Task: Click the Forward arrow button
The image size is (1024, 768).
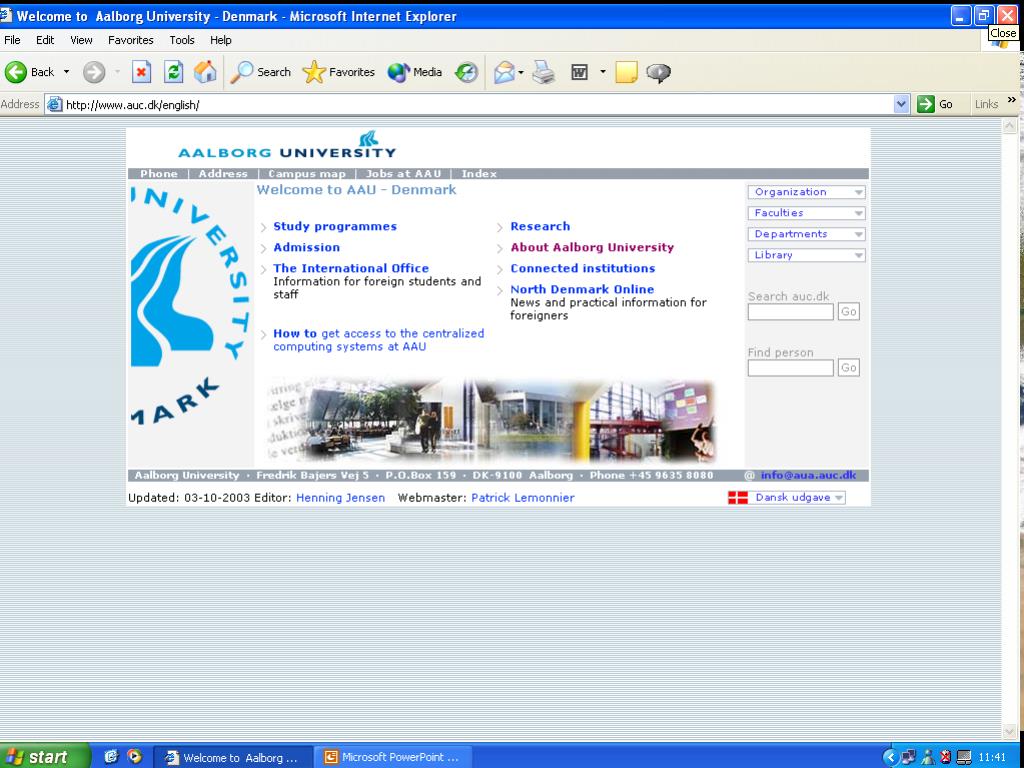Action: click(x=94, y=72)
